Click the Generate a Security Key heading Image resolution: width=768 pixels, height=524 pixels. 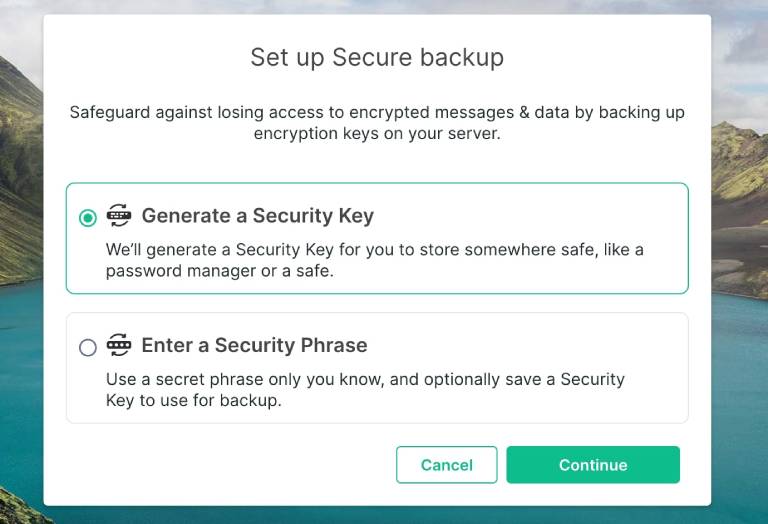[x=258, y=216]
